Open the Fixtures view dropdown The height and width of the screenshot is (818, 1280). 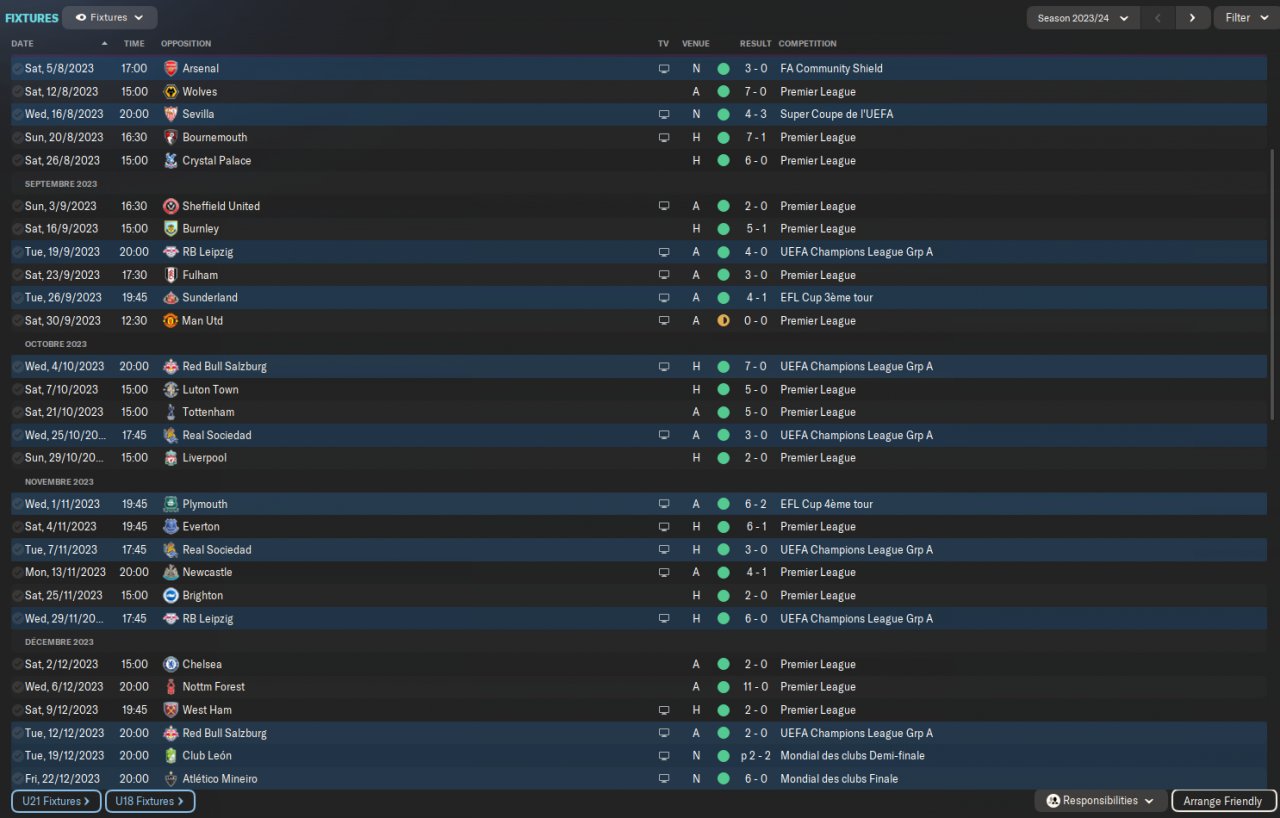click(x=110, y=17)
